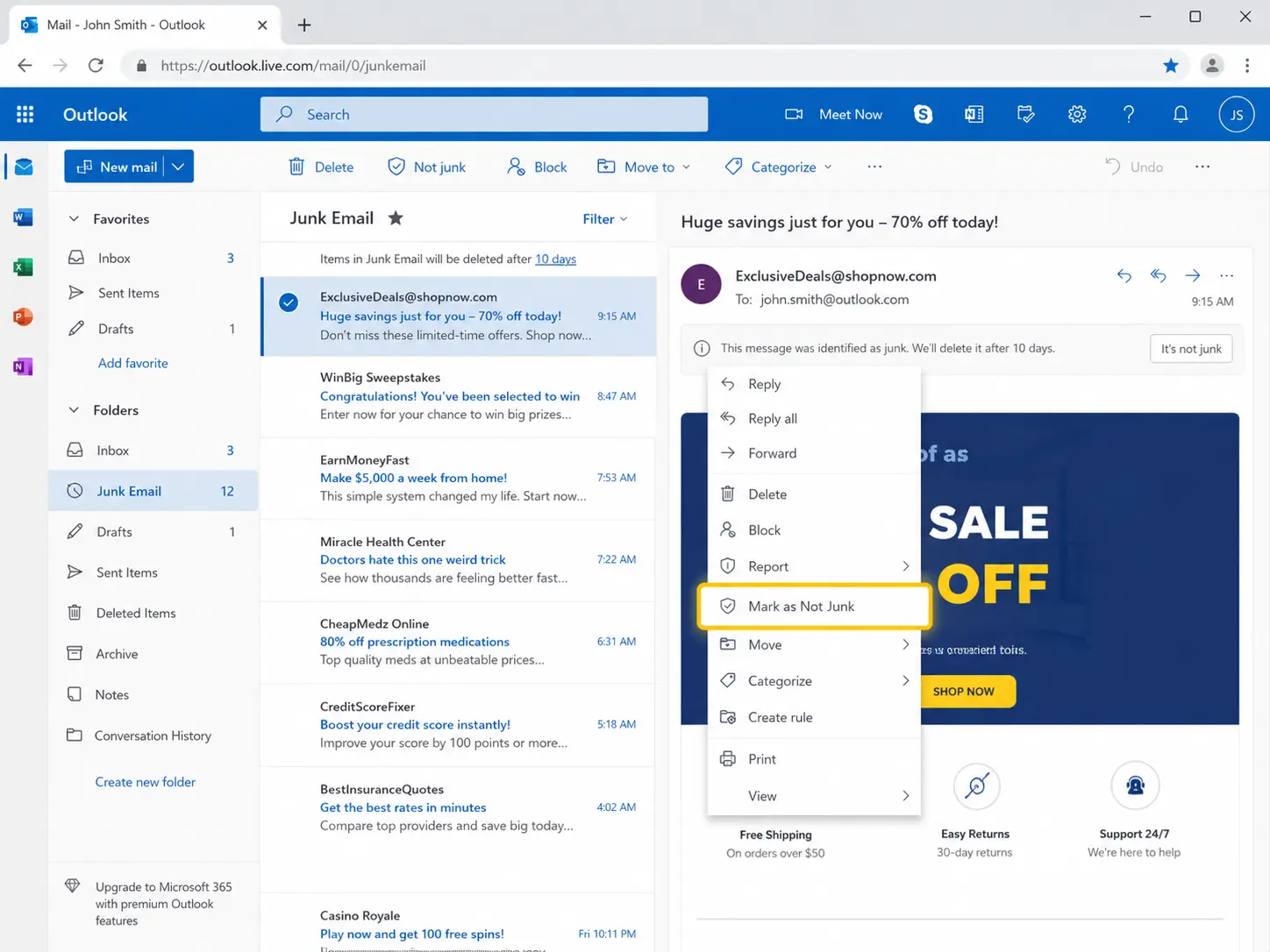Open the Filter dropdown
The height and width of the screenshot is (952, 1270).
click(x=605, y=218)
